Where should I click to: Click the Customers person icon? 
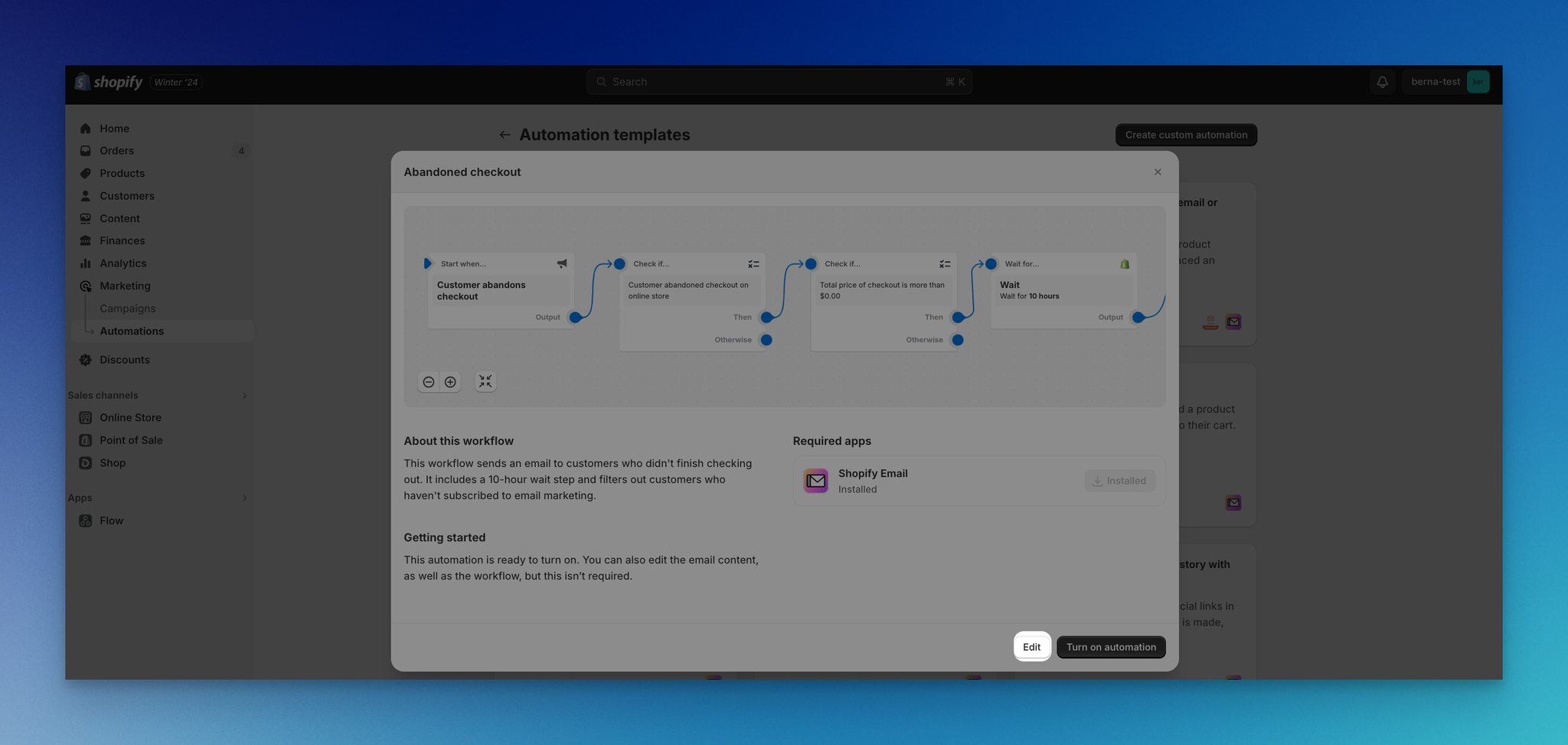coord(86,196)
